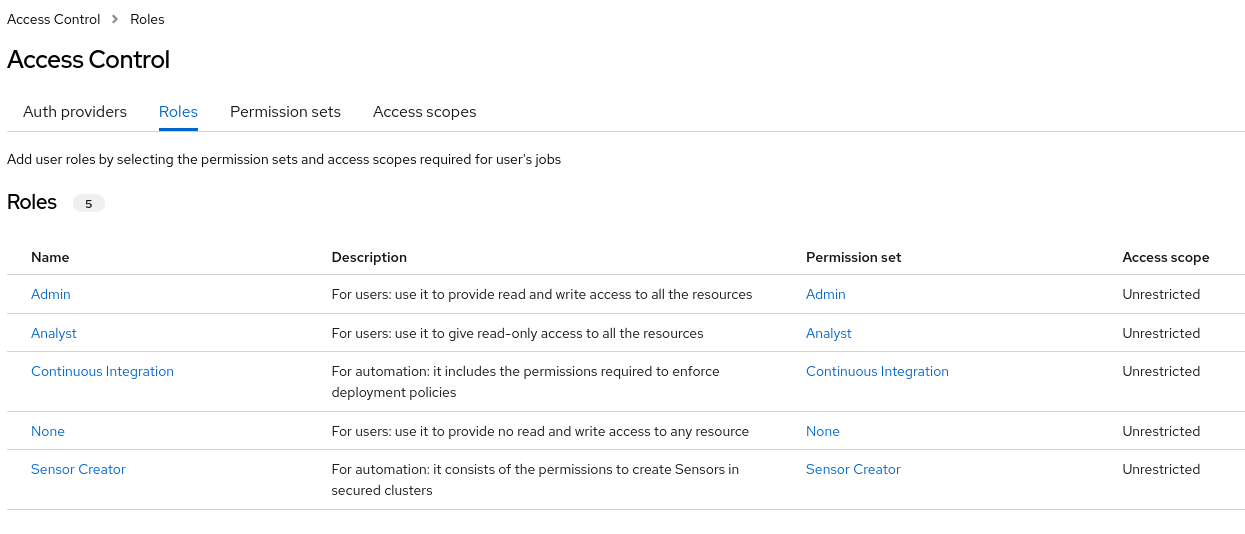Click the breadcrumb chevron separator icon

tap(116, 20)
